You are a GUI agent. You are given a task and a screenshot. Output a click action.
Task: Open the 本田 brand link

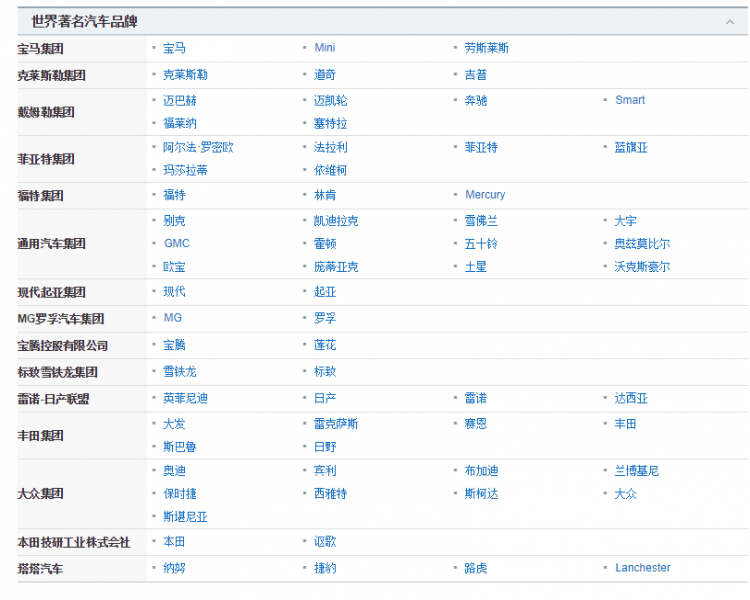pos(174,542)
